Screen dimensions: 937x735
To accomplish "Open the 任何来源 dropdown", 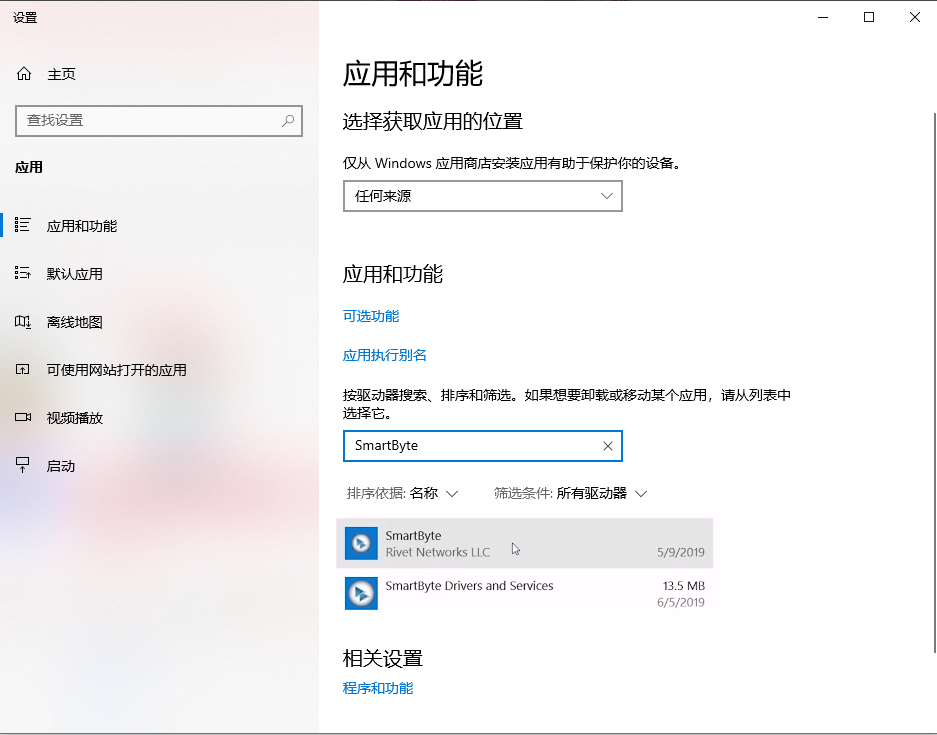I will [483, 196].
